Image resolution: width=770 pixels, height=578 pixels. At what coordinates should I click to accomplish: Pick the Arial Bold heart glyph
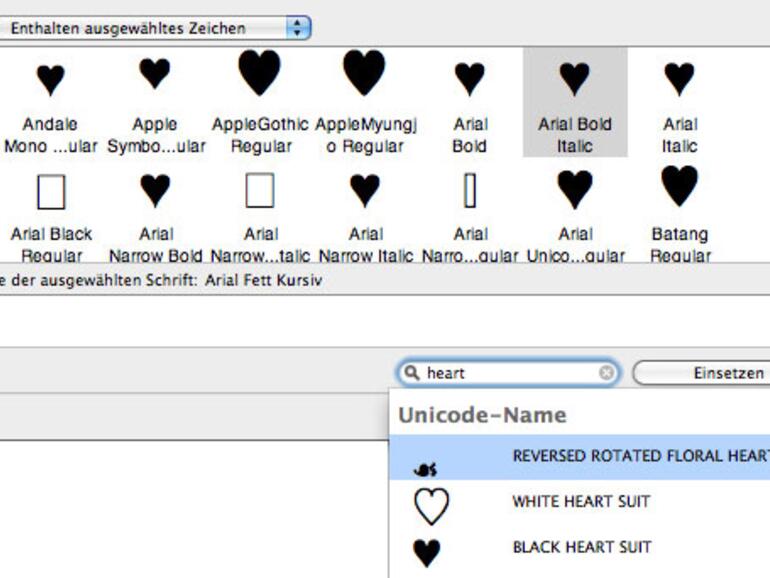tap(469, 79)
